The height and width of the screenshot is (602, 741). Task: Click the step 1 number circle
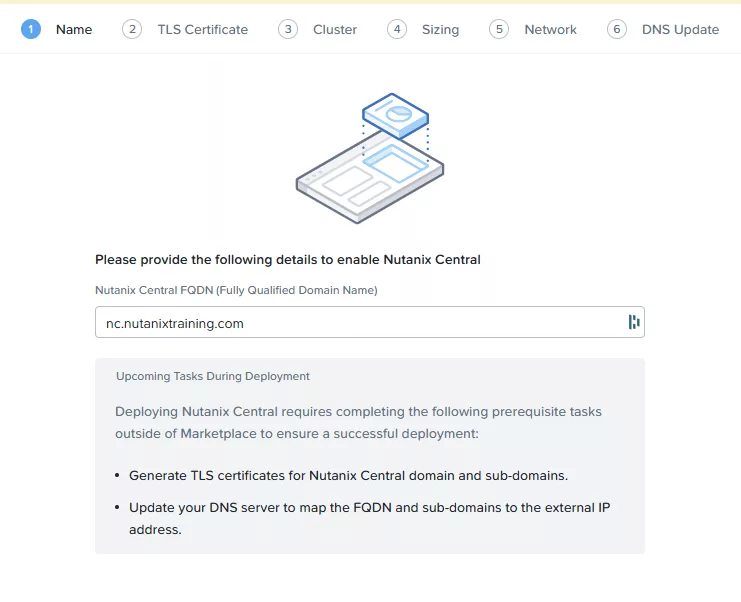(x=31, y=29)
